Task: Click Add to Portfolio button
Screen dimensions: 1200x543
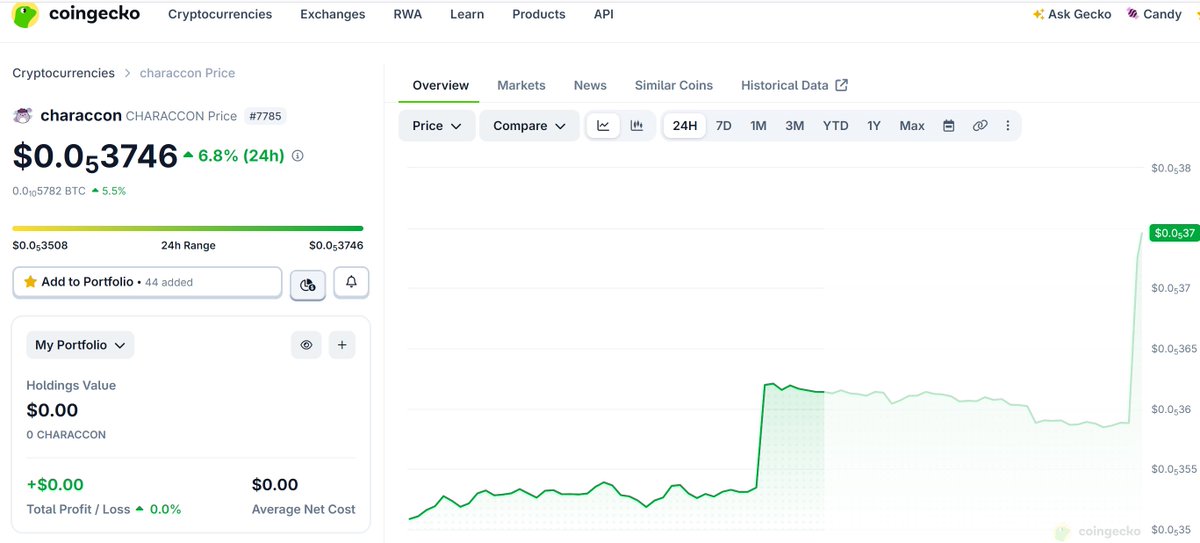Action: pos(147,282)
